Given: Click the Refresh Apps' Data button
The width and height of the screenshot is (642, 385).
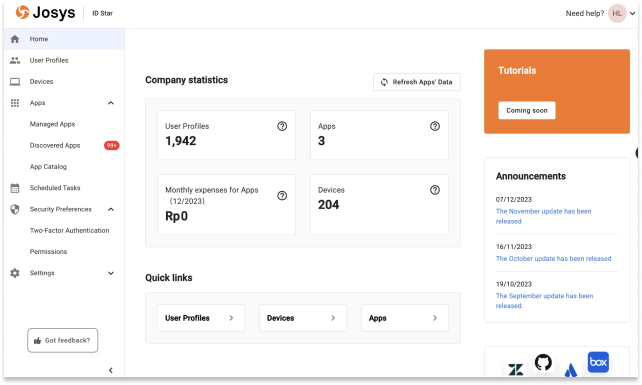Looking at the screenshot, I should 417,82.
